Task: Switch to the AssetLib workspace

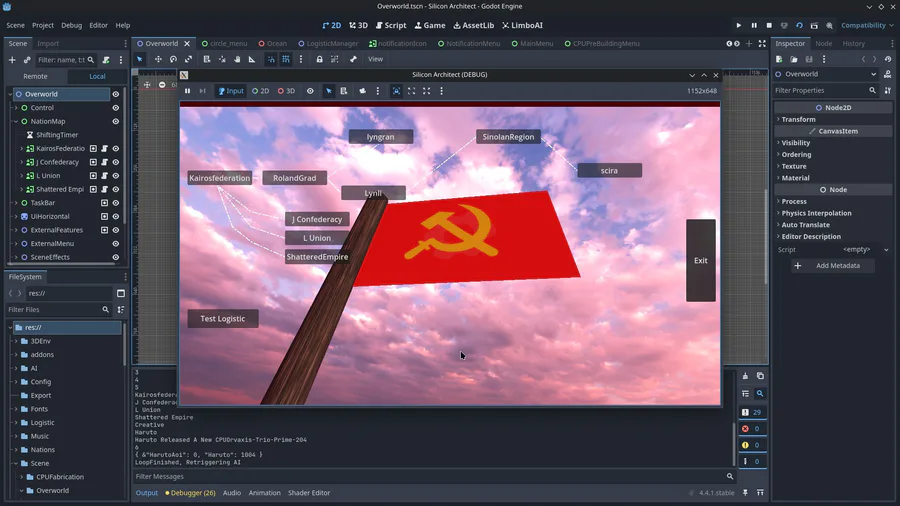Action: point(474,25)
